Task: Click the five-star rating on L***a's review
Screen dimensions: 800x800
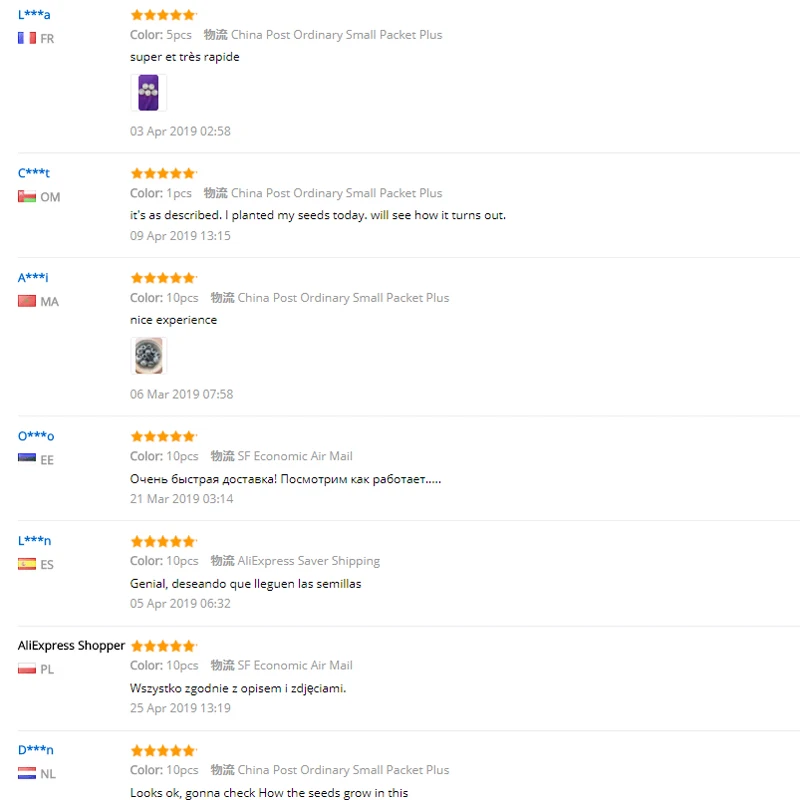Action: coord(163,15)
